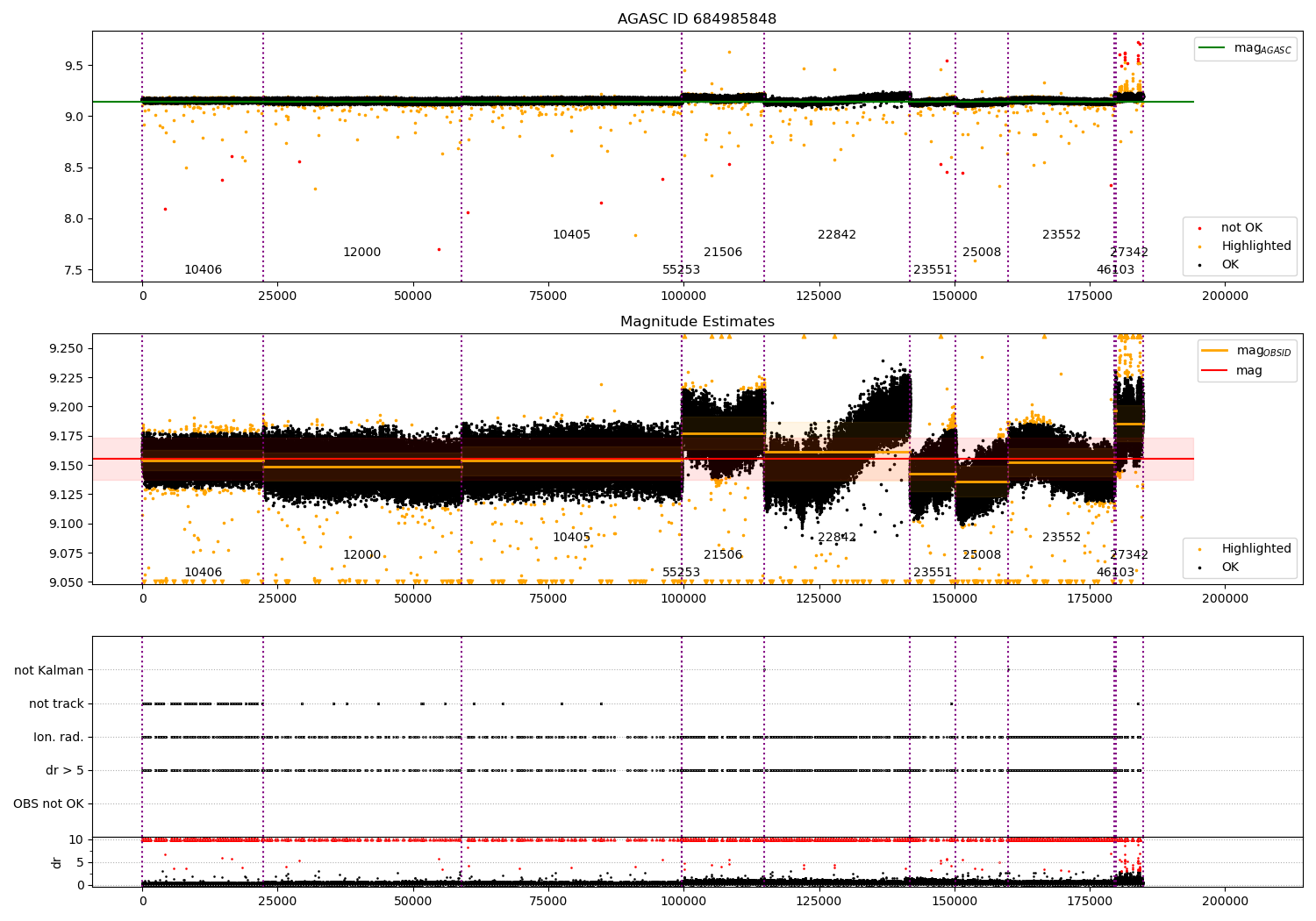Screen dimensions: 1316x921
Task: Click OBSID label 21506 in Magnitude Estimates plot
Action: (x=723, y=555)
